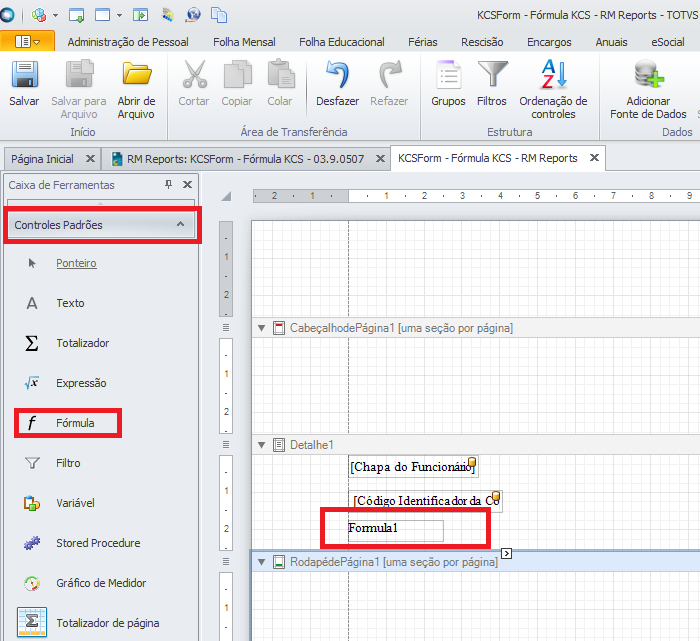700x641 pixels.
Task: Click the overlapping pages icon in title bar
Action: [x=219, y=15]
